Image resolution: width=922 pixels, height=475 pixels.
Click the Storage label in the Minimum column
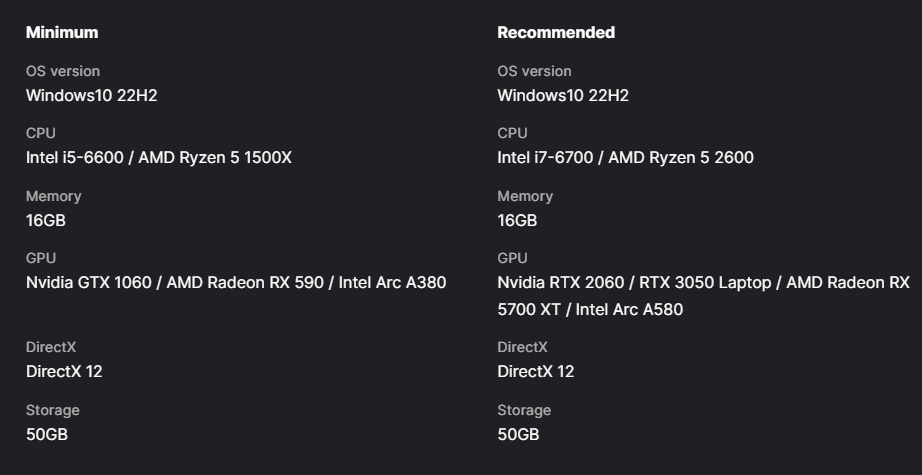click(52, 410)
